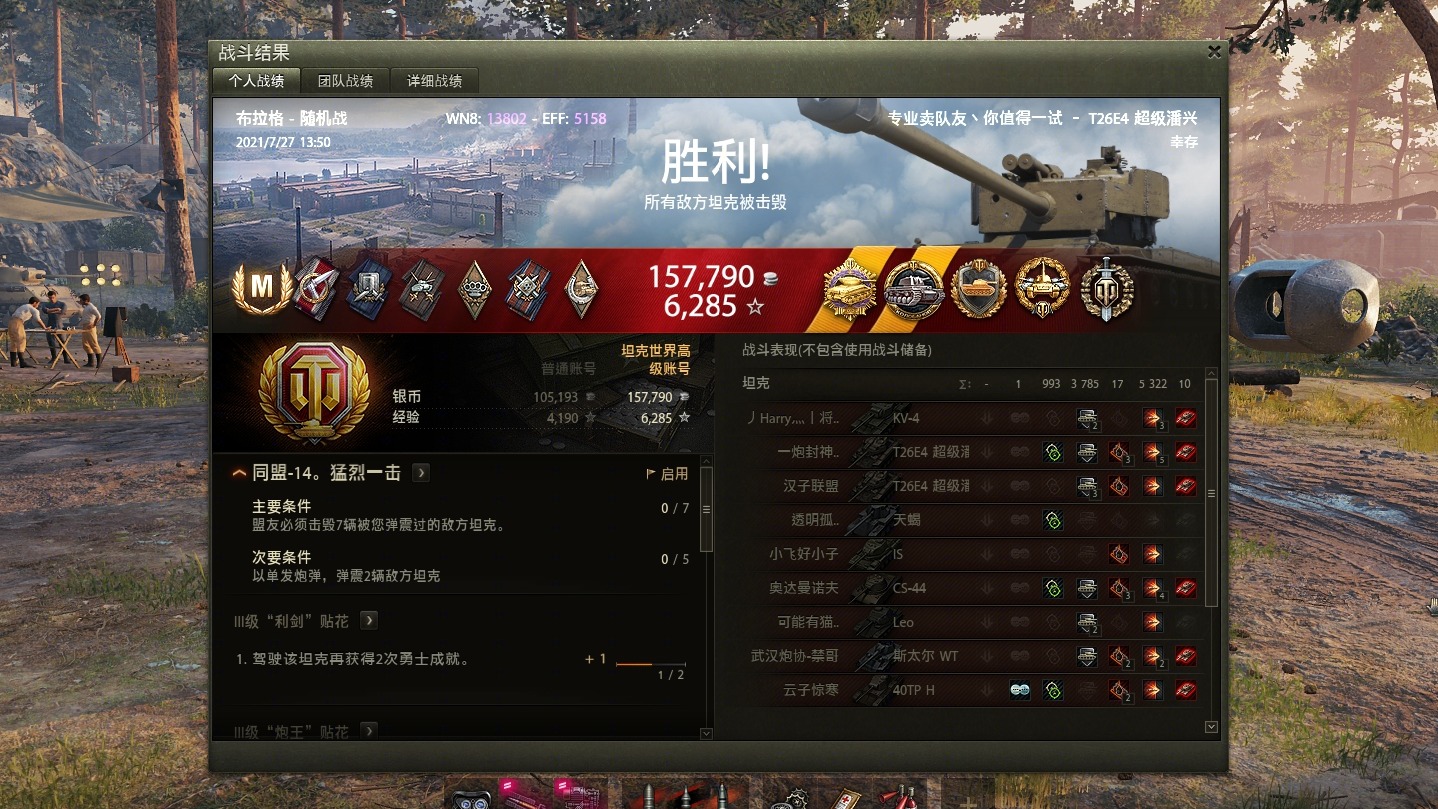Click the tank list scrollbar down arrow
The image size is (1438, 809).
[x=1212, y=727]
